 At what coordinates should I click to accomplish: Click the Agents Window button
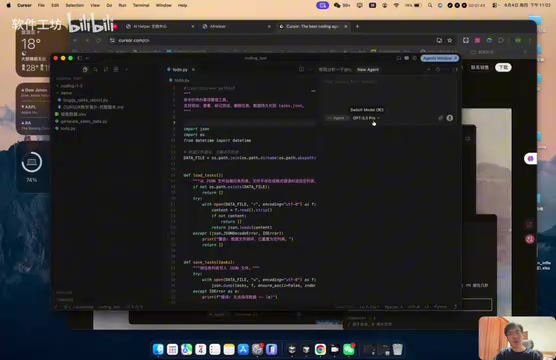click(439, 58)
